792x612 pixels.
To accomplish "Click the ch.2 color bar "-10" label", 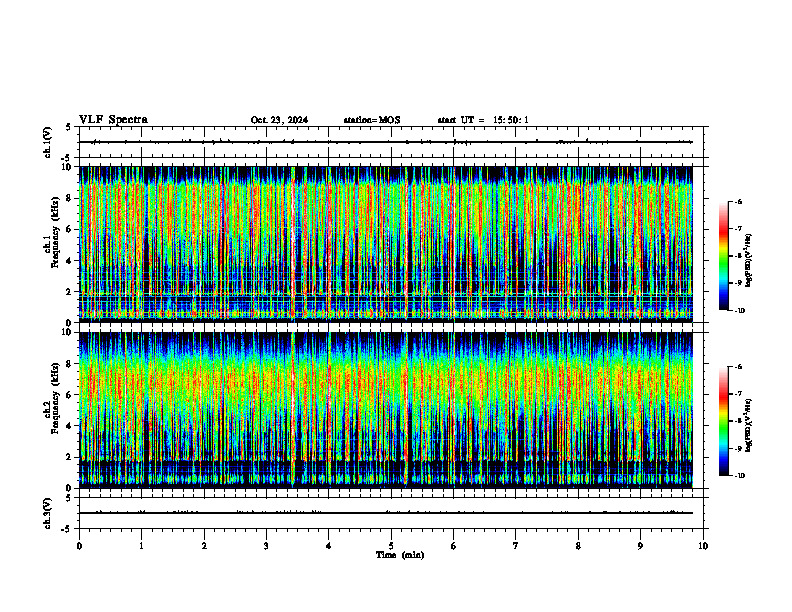I will pyautogui.click(x=739, y=476).
